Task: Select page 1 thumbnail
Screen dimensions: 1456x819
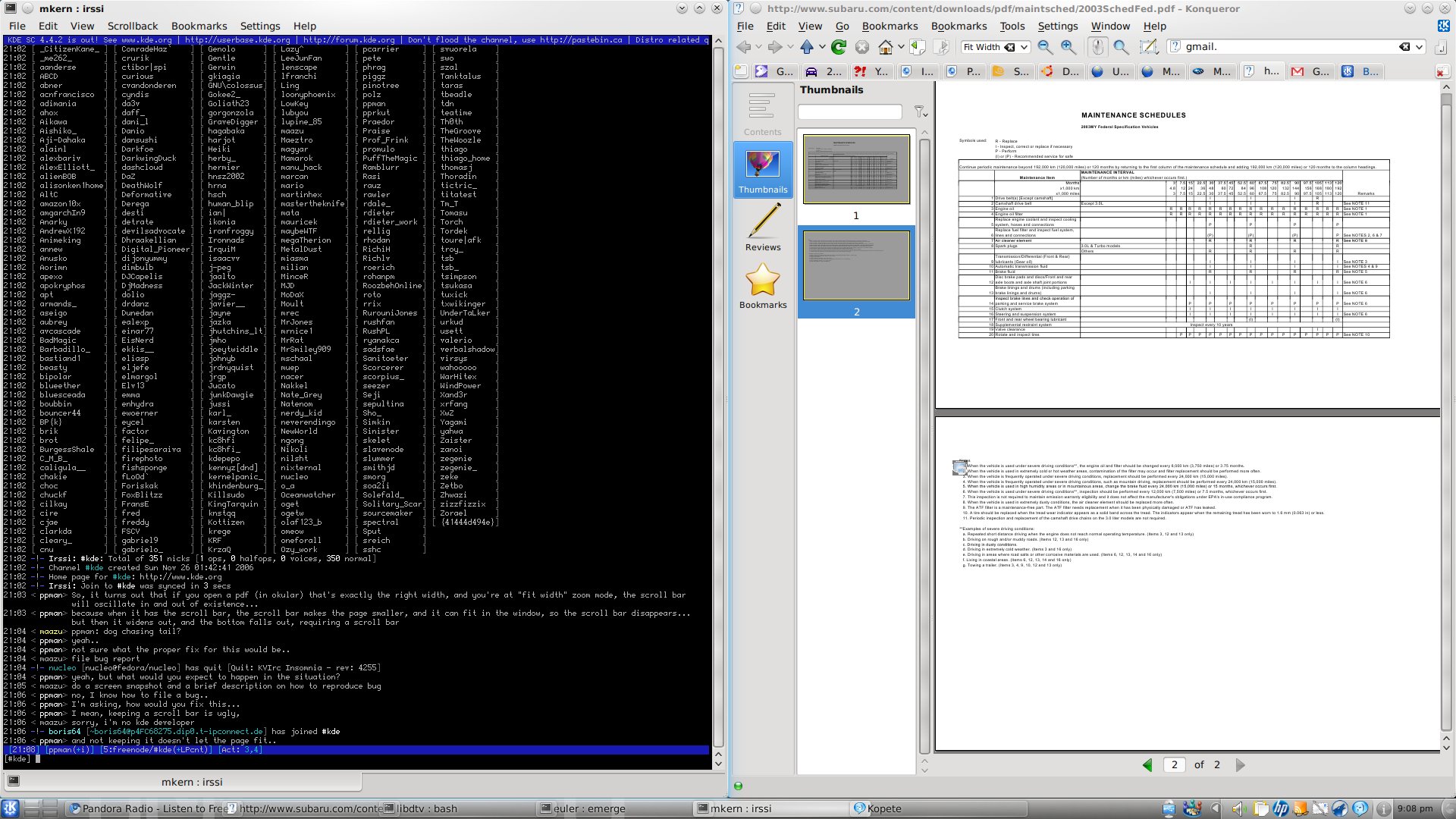Action: 856,170
